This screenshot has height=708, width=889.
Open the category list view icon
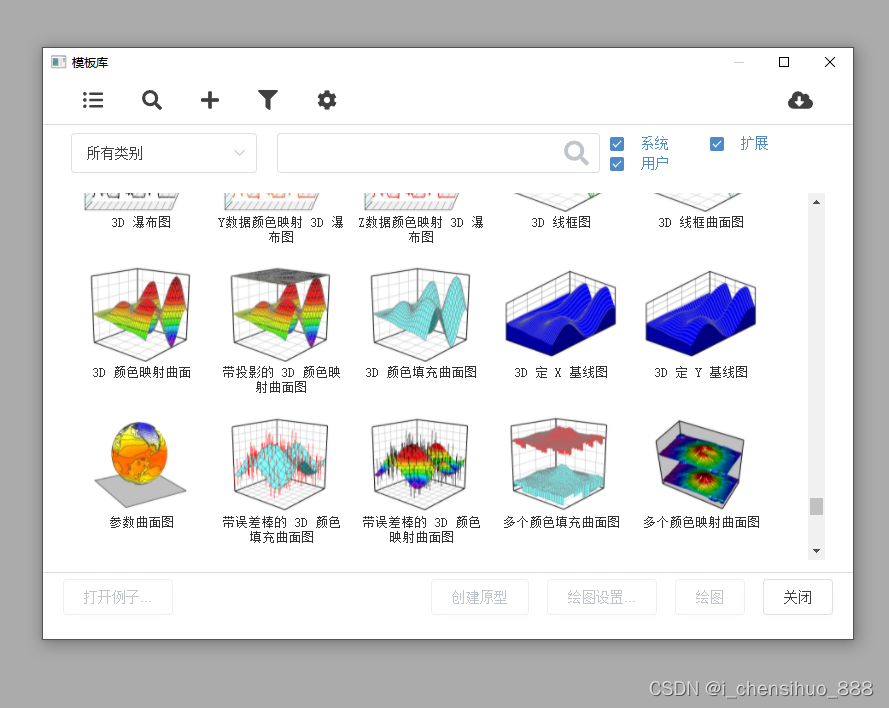(x=93, y=100)
